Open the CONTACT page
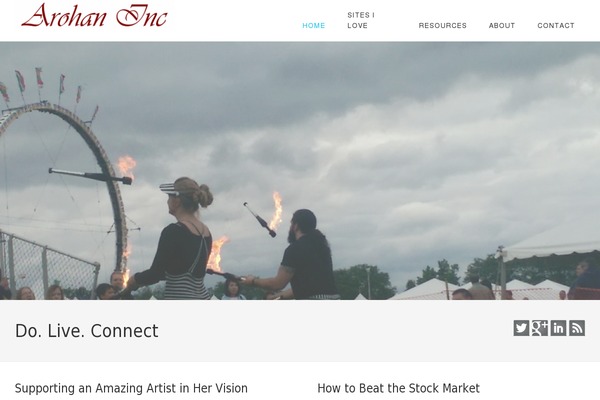The image size is (600, 400). [556, 26]
